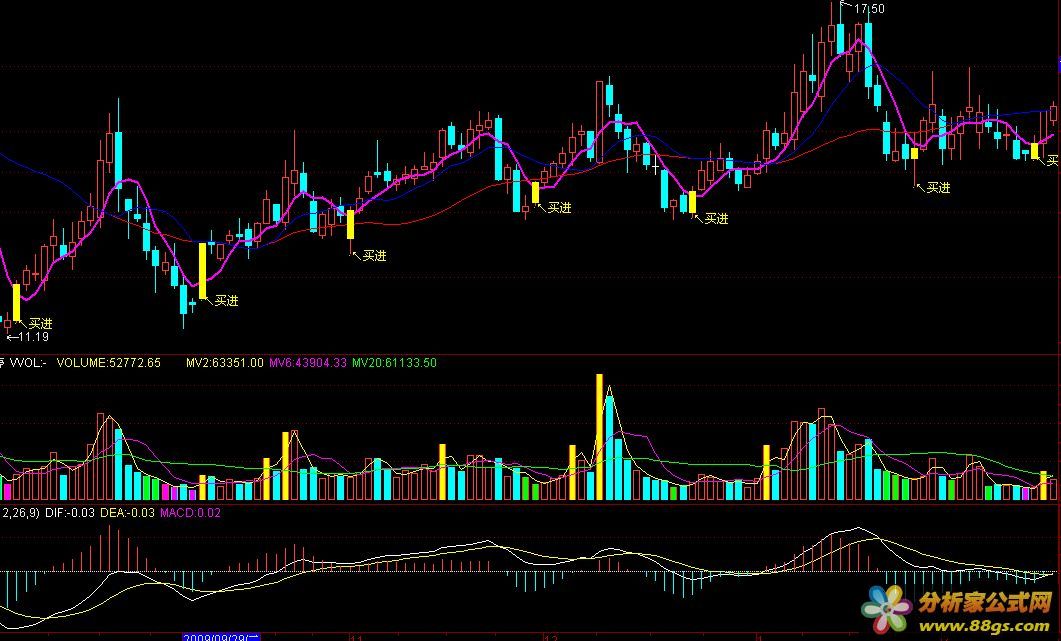Select the 买进 signal above 11.19
1061x641 pixels.
click(x=41, y=324)
